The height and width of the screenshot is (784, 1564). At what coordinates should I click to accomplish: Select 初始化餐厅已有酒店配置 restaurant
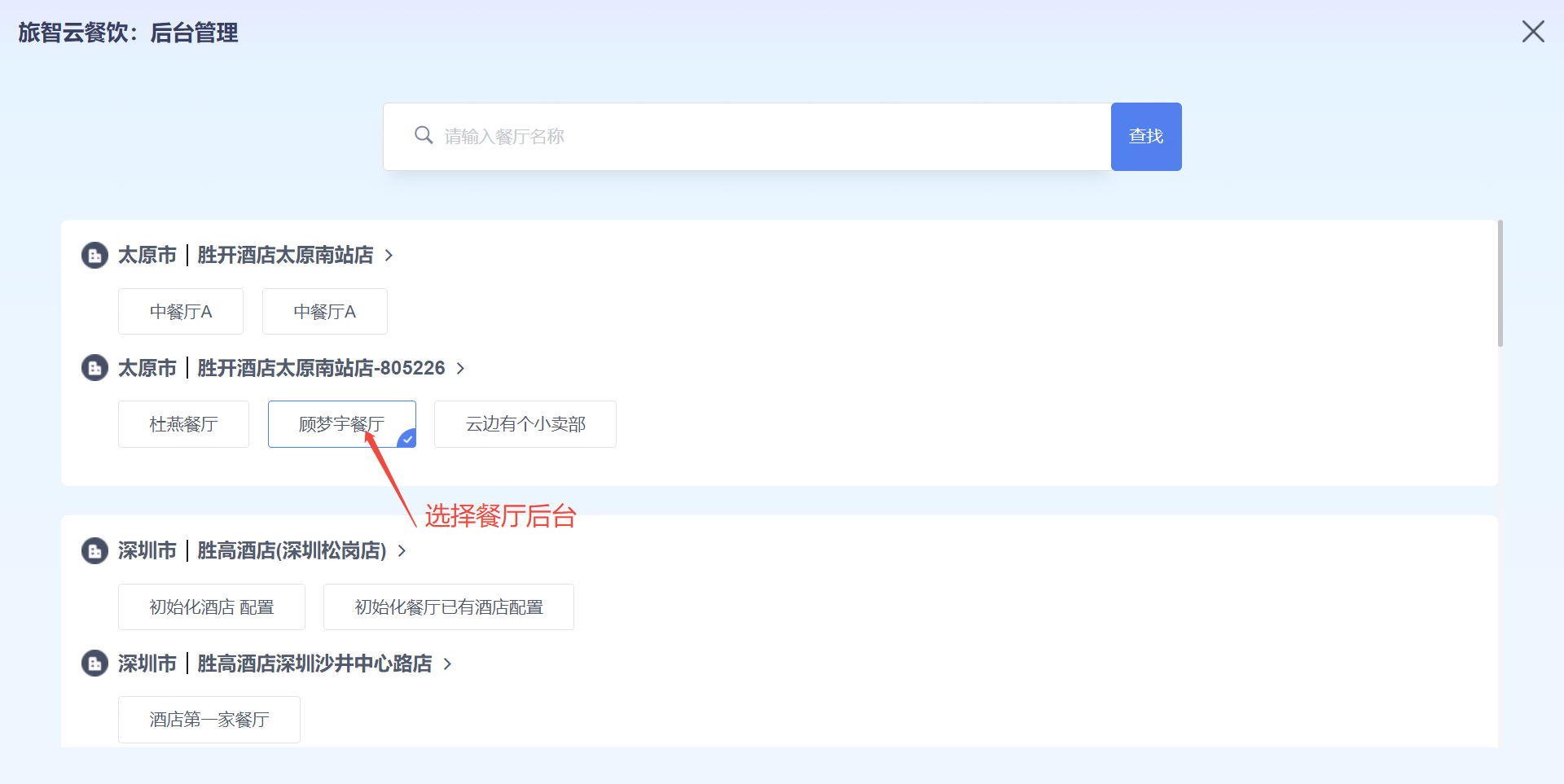(x=449, y=607)
